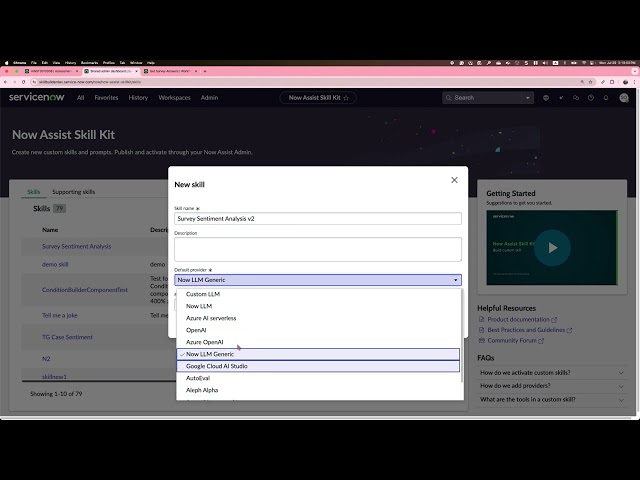Open the Admin menu
The width and height of the screenshot is (640, 480).
click(x=209, y=98)
